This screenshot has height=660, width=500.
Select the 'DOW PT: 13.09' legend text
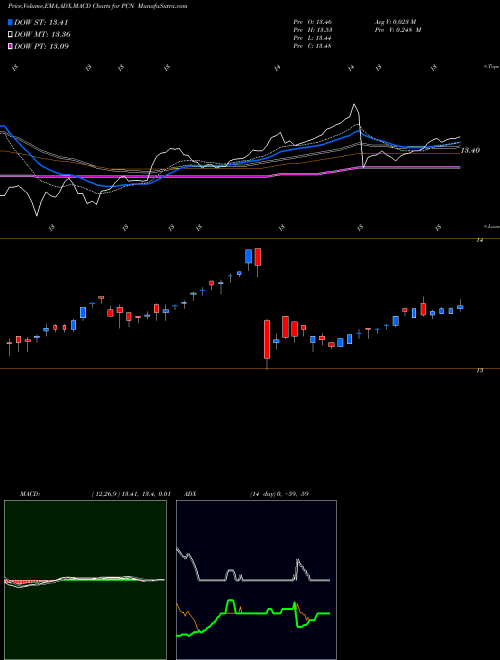(42, 46)
